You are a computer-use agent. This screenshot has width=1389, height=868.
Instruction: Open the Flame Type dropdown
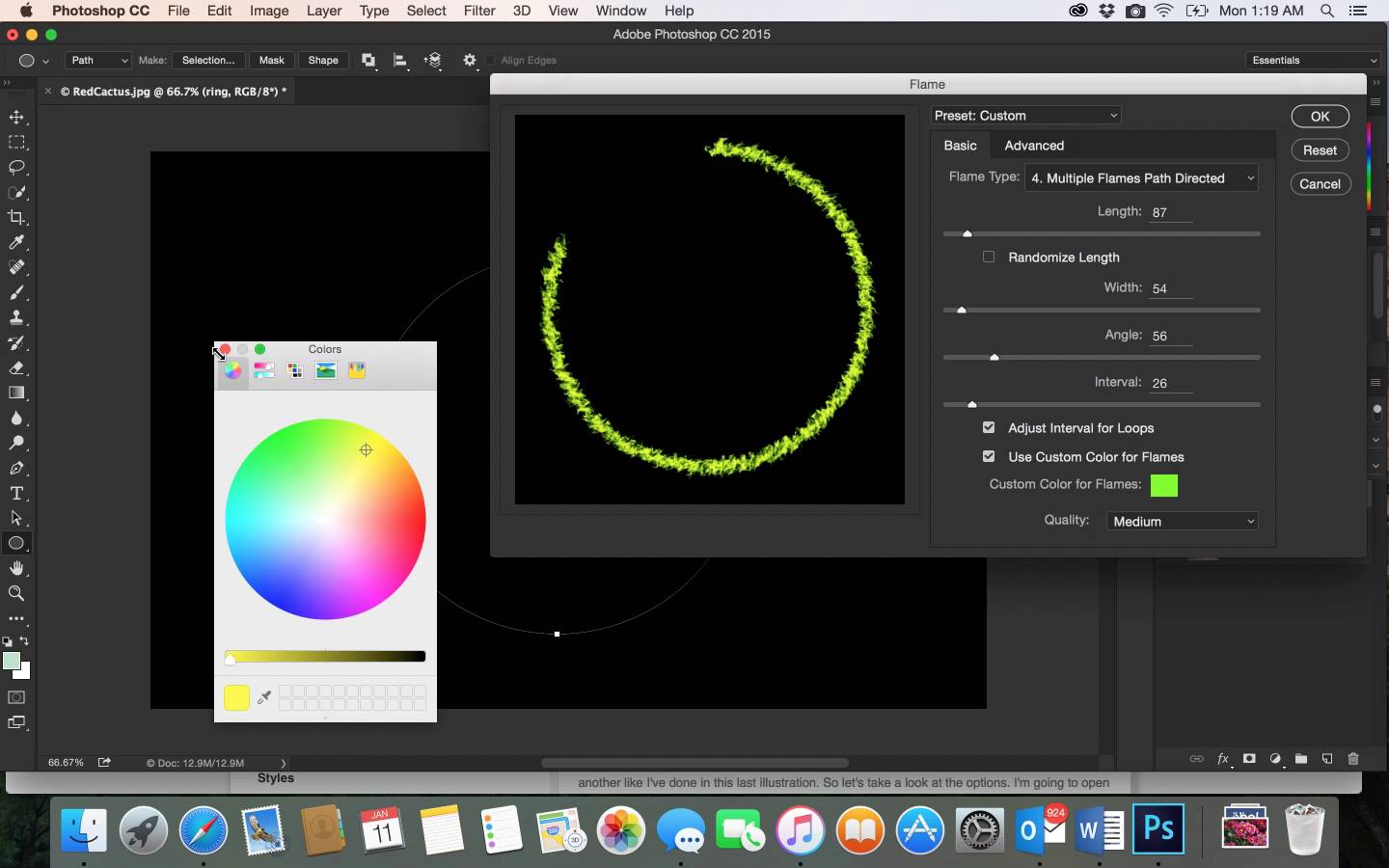tap(1141, 178)
